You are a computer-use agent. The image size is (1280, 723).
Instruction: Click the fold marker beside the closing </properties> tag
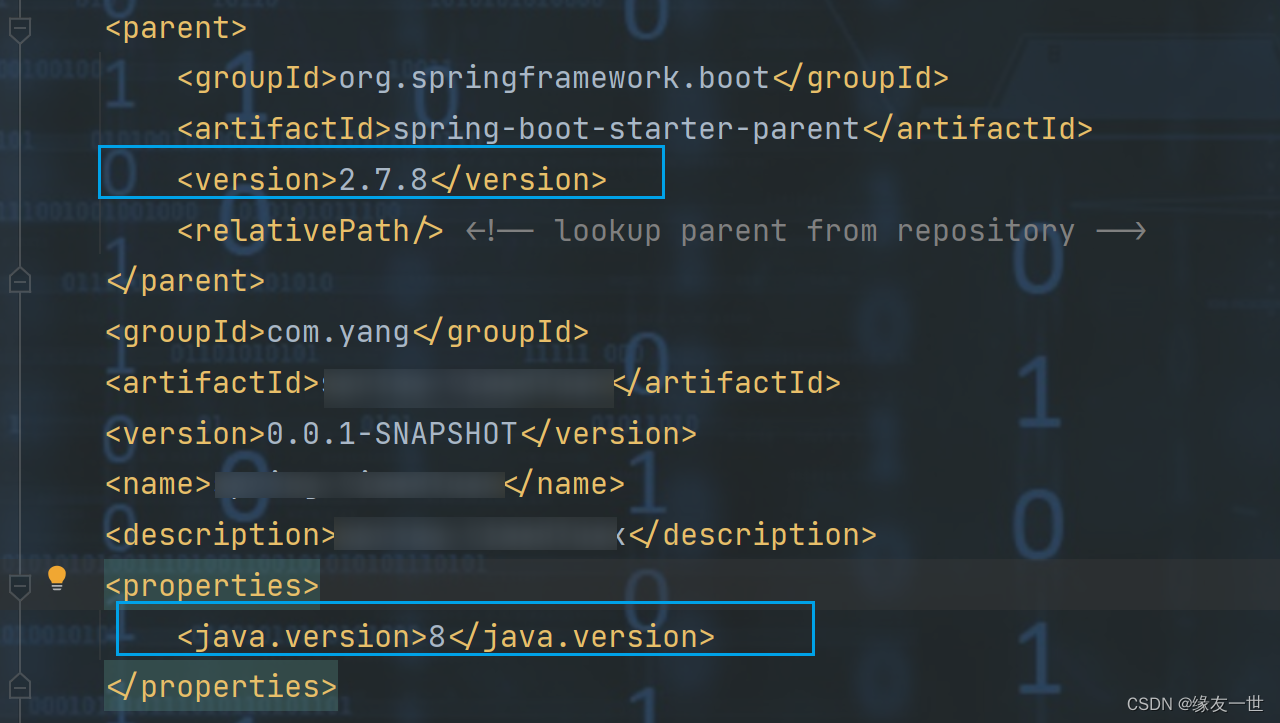pos(19,687)
